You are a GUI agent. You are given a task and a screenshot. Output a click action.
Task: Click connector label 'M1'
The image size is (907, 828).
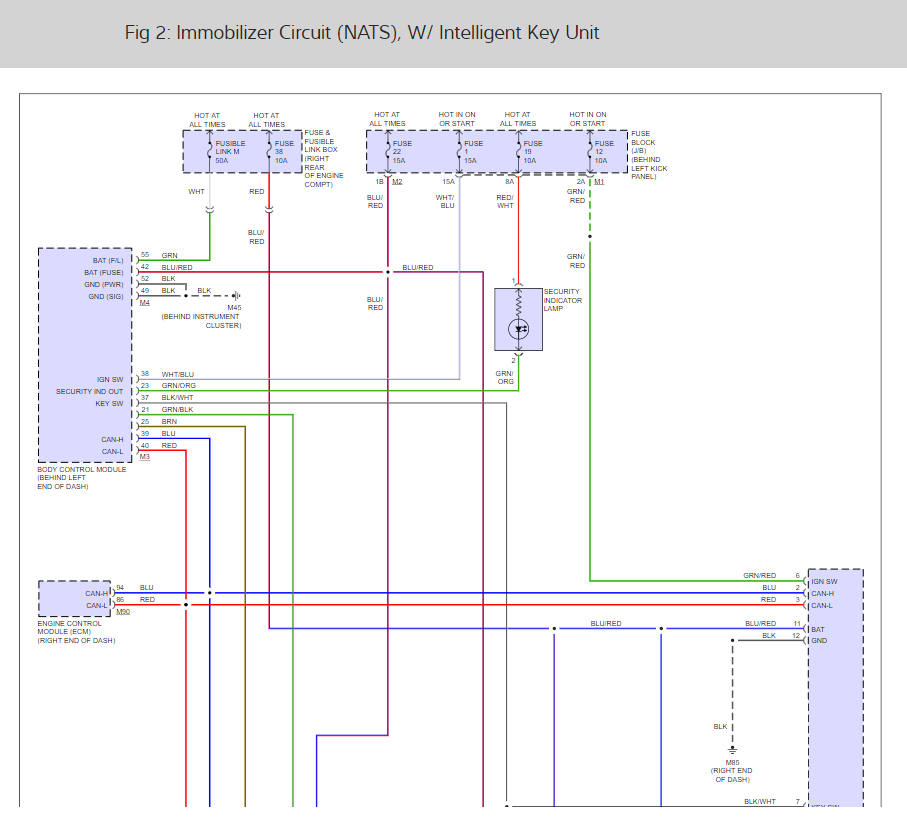click(x=599, y=182)
